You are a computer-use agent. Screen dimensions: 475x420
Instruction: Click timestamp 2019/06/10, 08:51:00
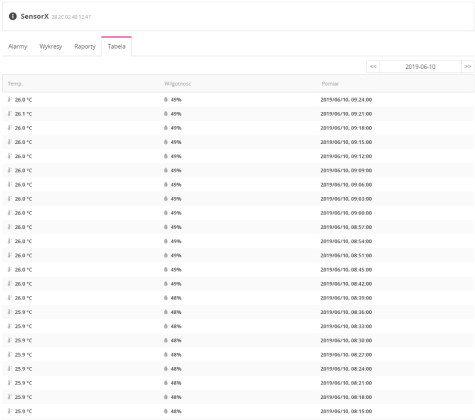(346, 255)
